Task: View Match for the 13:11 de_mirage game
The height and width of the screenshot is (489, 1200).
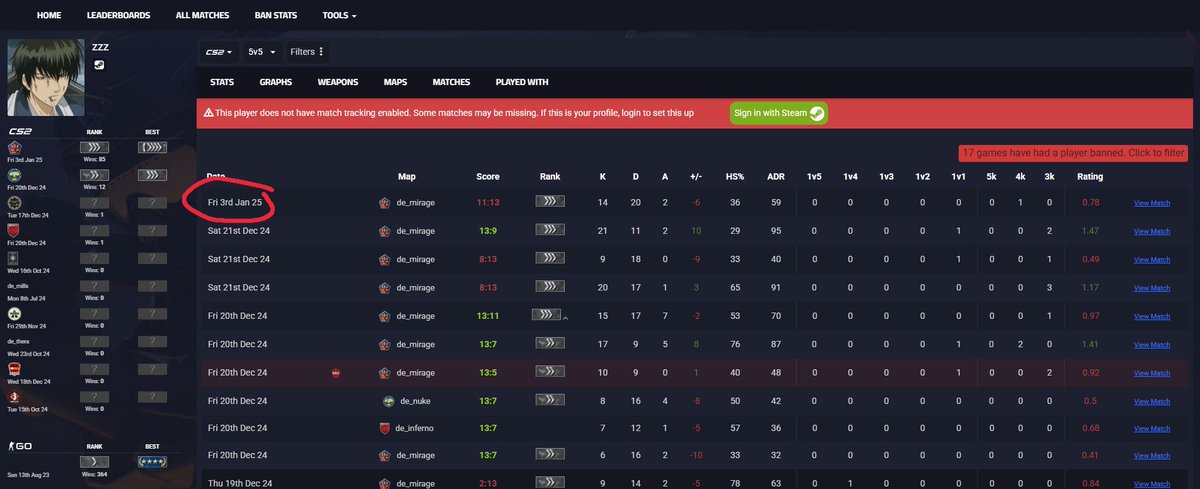Action: [x=1151, y=316]
